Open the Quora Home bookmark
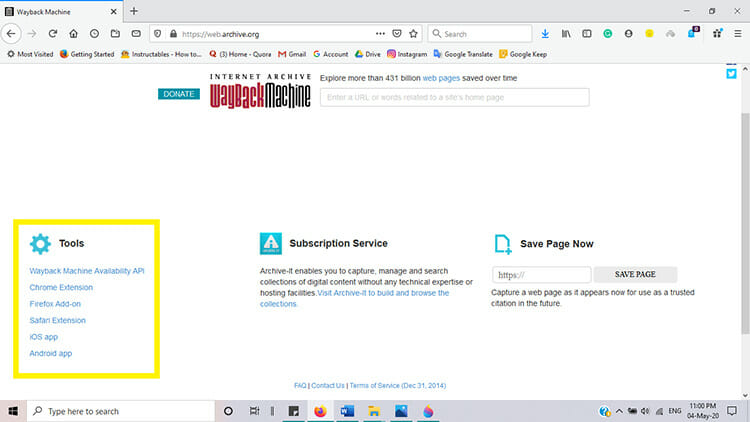This screenshot has height=422, width=750. [240, 55]
